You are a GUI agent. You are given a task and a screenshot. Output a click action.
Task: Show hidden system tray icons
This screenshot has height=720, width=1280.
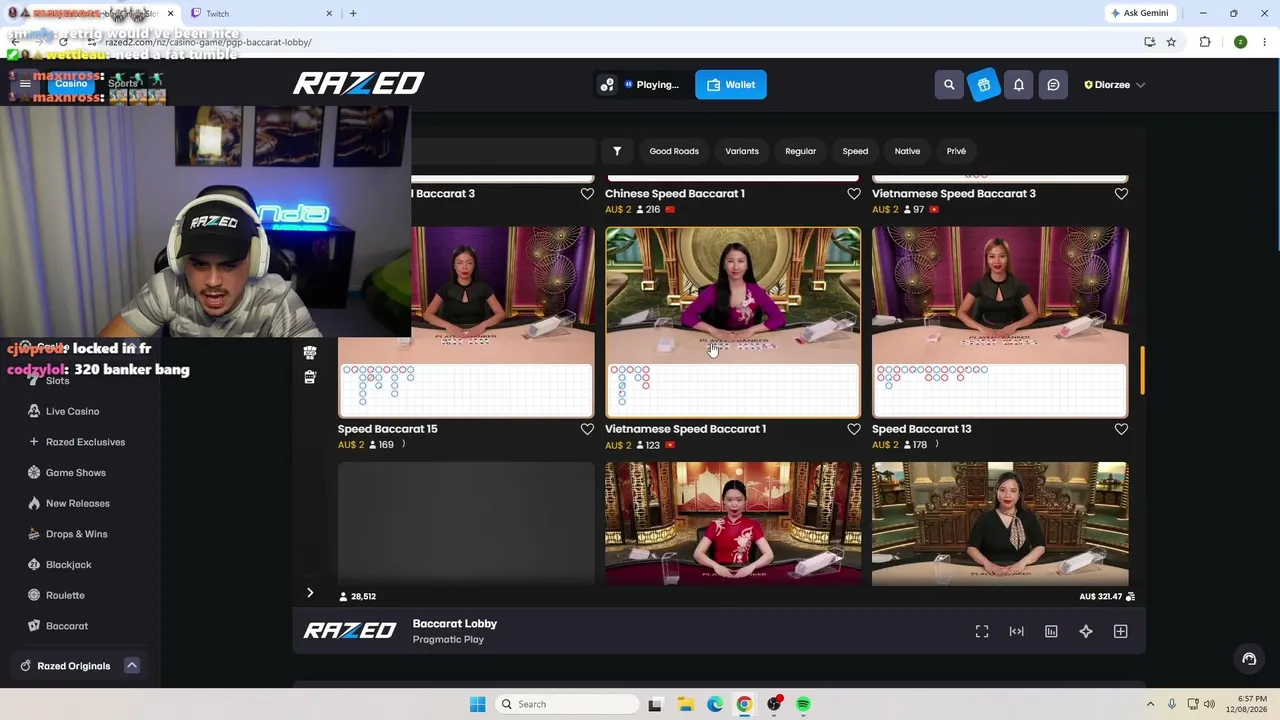coord(1150,704)
